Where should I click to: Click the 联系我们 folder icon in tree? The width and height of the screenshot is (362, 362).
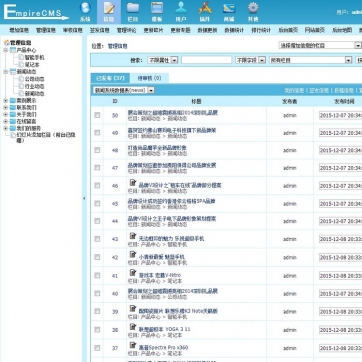coord(13,108)
